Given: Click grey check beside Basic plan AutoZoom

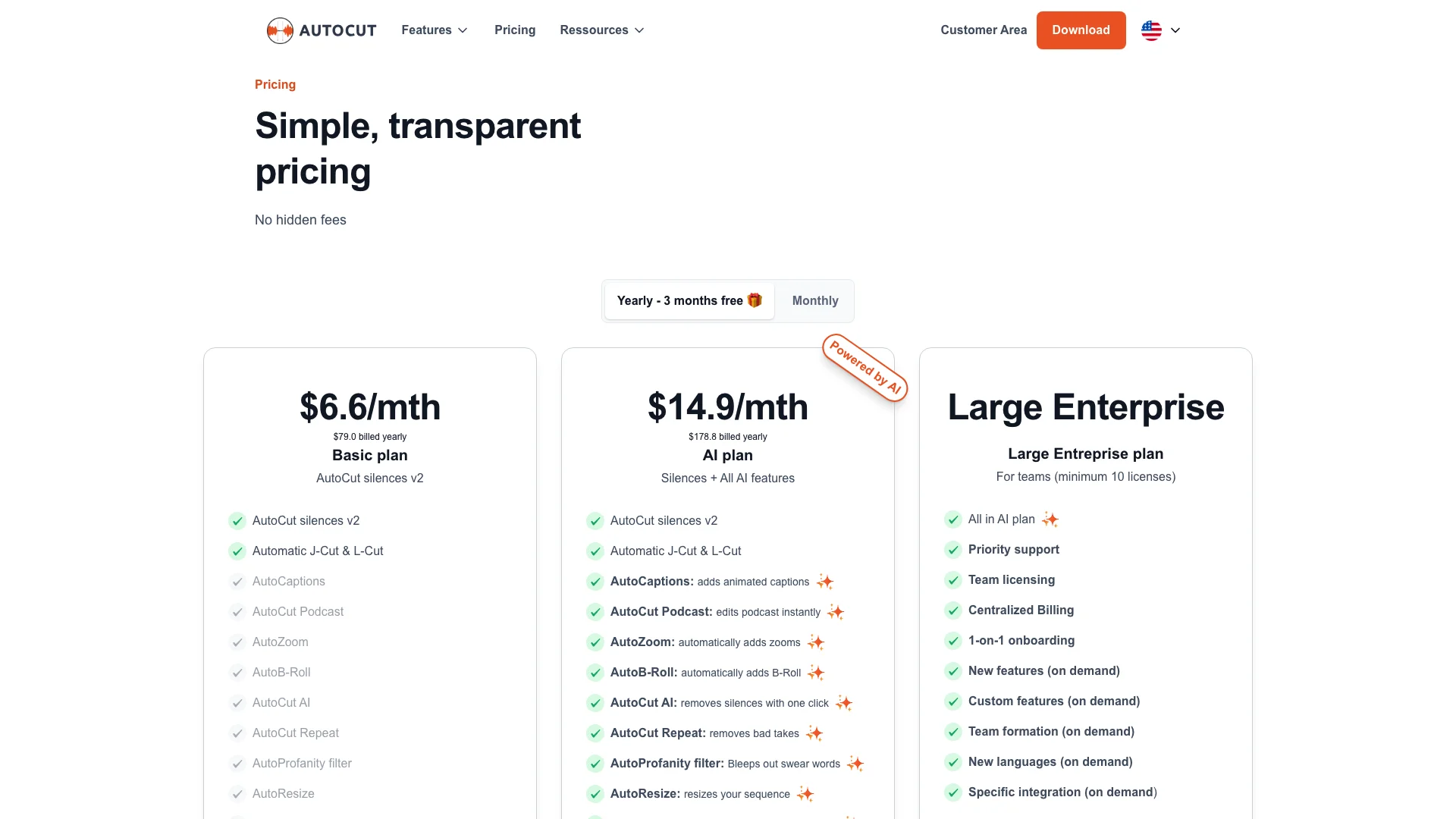Looking at the screenshot, I should click(237, 642).
